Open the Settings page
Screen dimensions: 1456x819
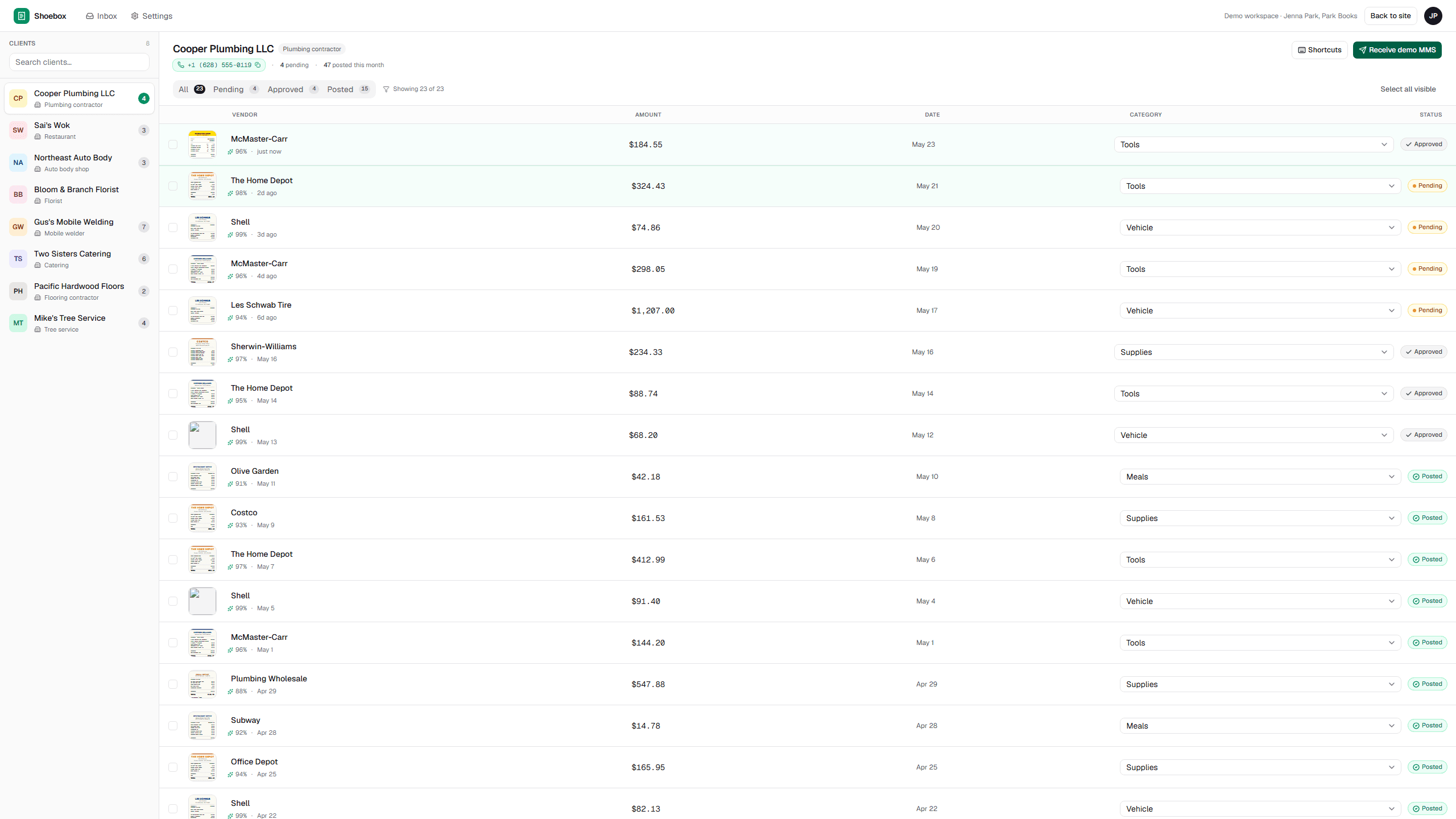coord(151,16)
